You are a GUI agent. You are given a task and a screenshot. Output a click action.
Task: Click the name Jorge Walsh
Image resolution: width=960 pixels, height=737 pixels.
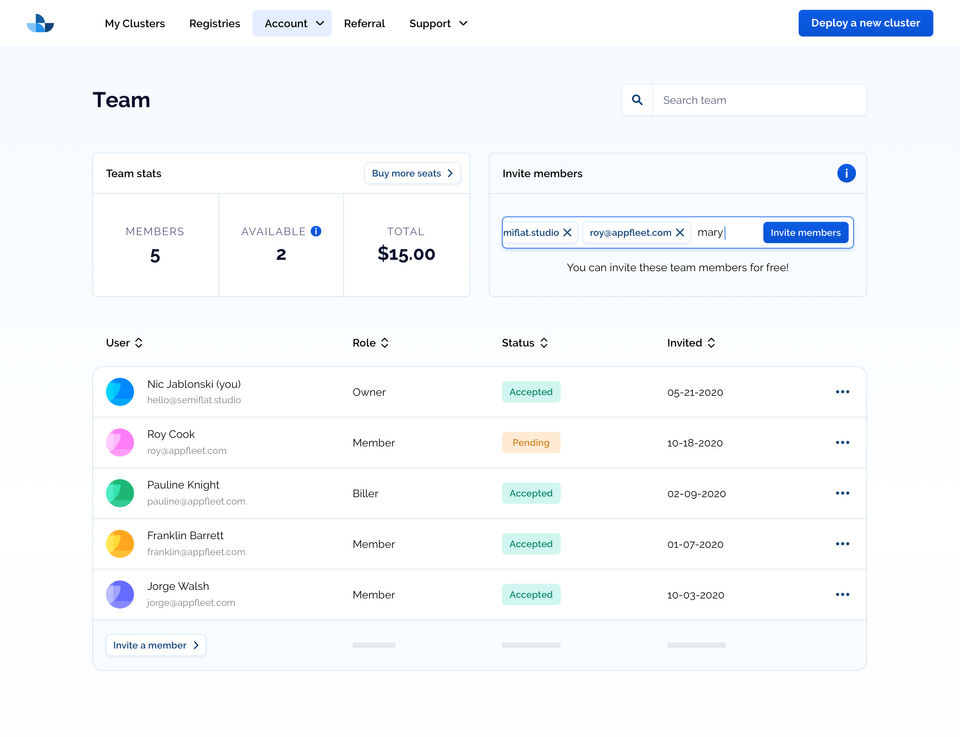tap(178, 586)
